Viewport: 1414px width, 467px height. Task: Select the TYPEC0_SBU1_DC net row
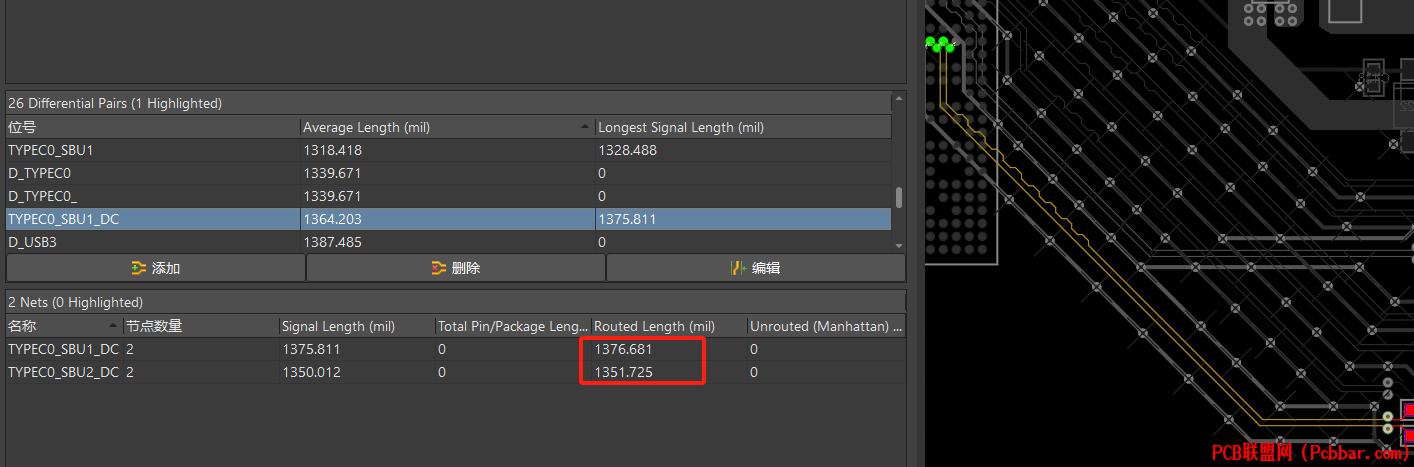(456, 349)
